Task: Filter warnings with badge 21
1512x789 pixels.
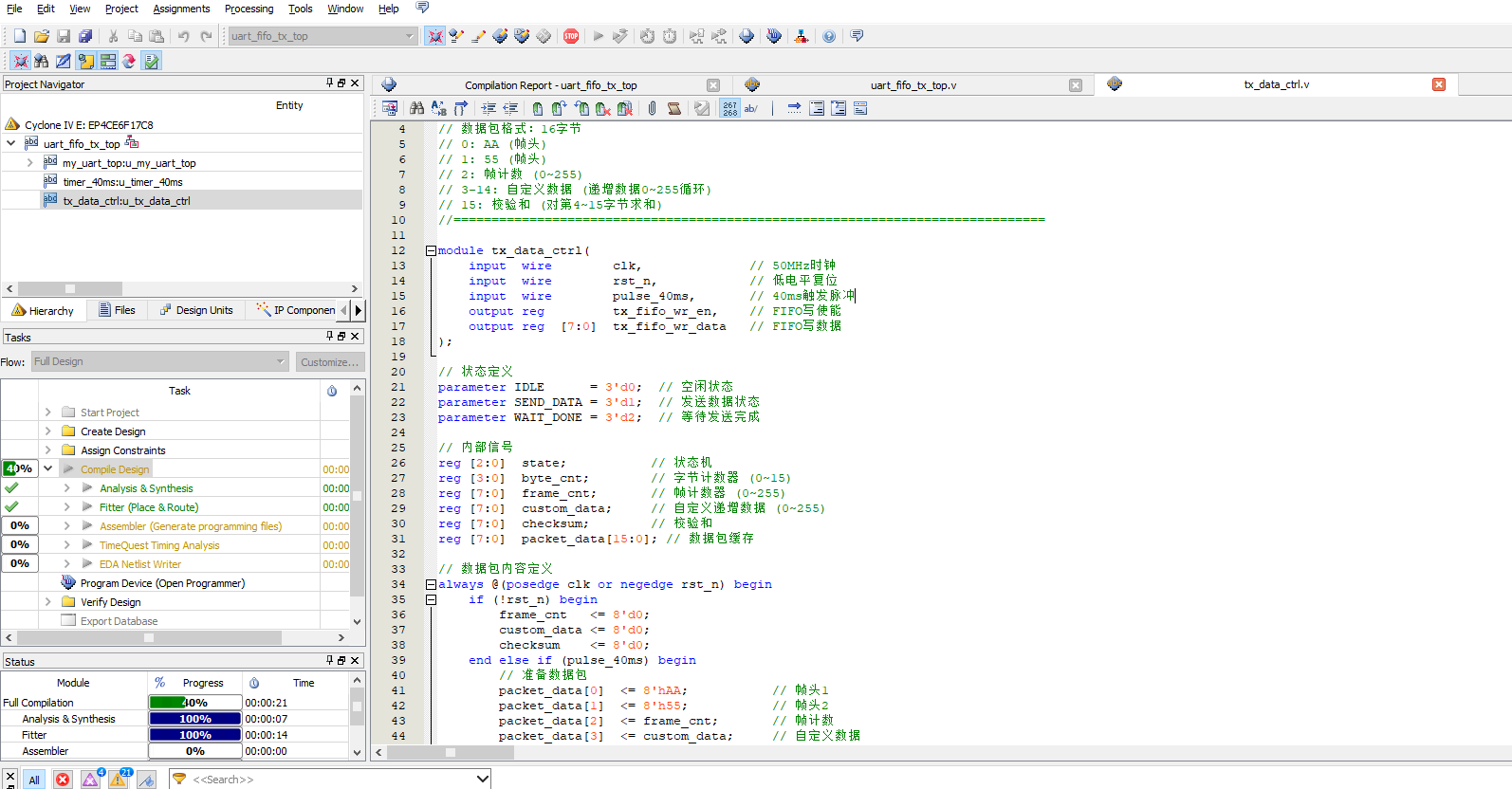Action: (120, 780)
